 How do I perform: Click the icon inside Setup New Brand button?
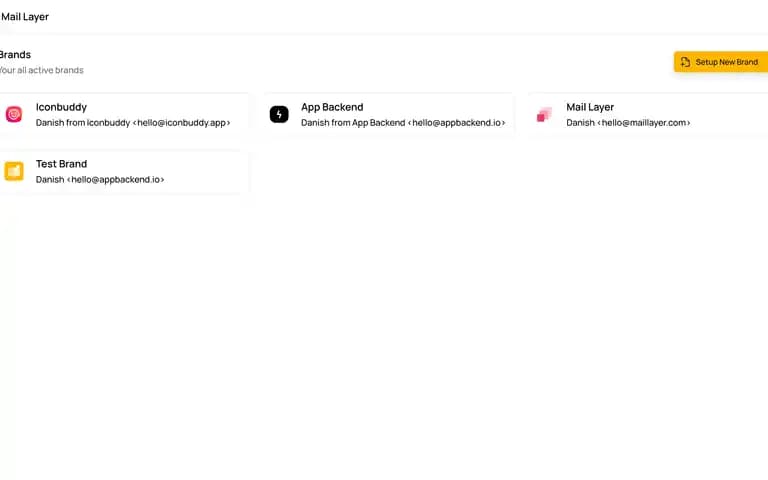point(685,62)
